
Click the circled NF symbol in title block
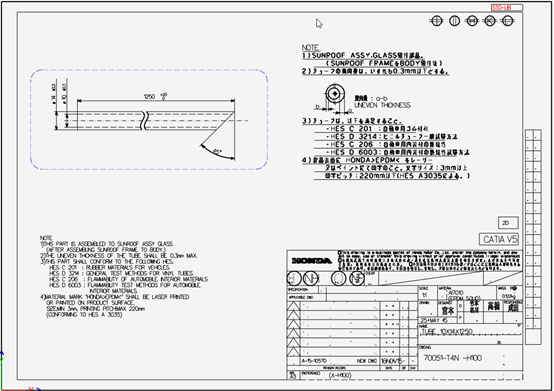(x=356, y=279)
